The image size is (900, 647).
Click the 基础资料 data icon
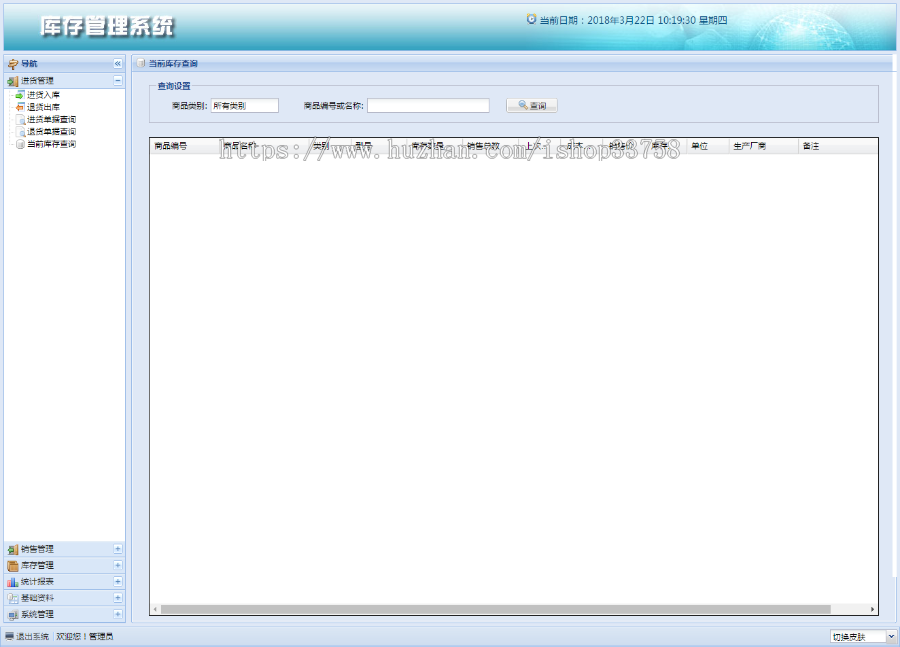[12, 598]
